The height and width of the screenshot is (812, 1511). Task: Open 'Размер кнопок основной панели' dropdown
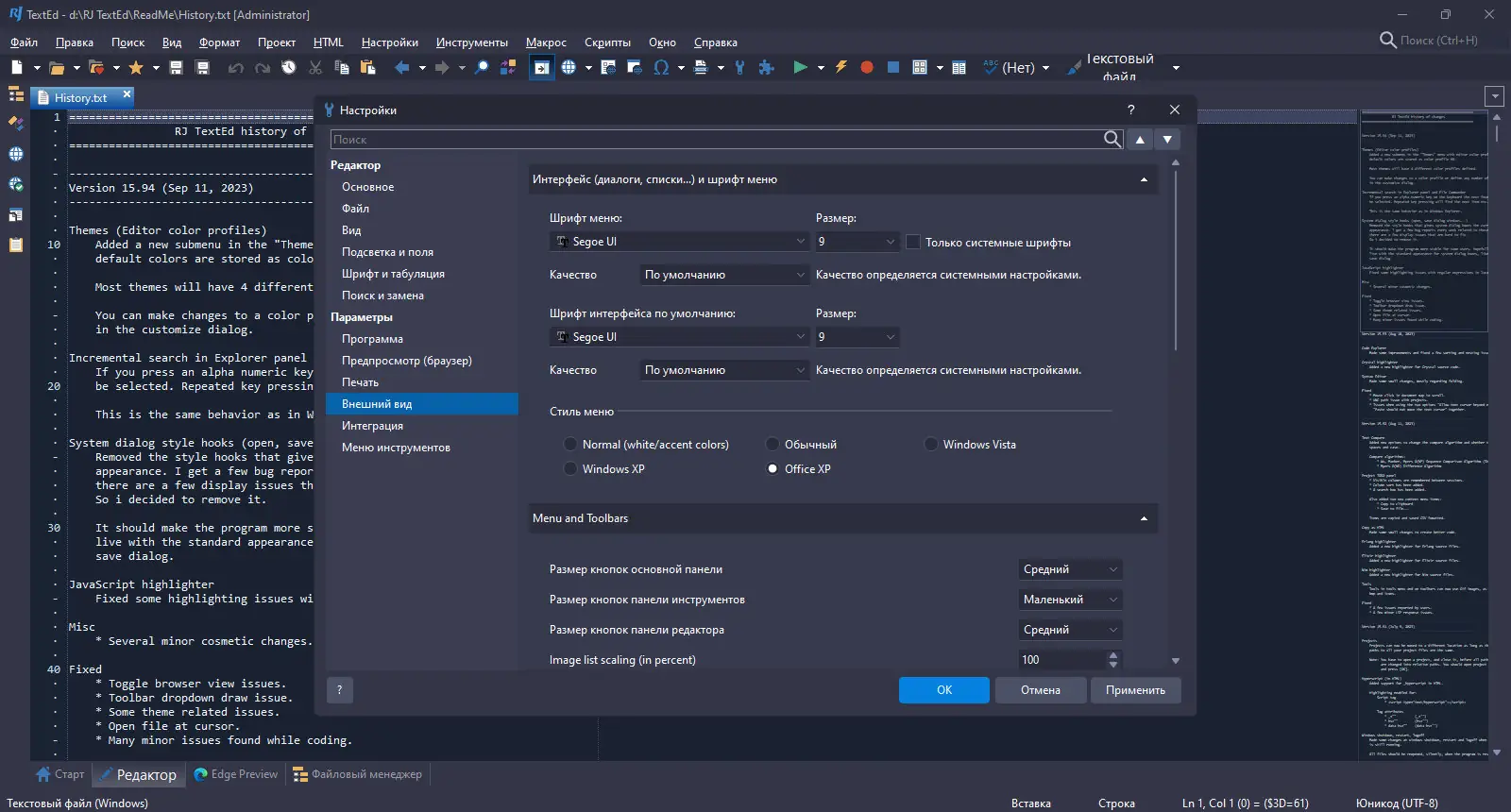[x=1070, y=569]
